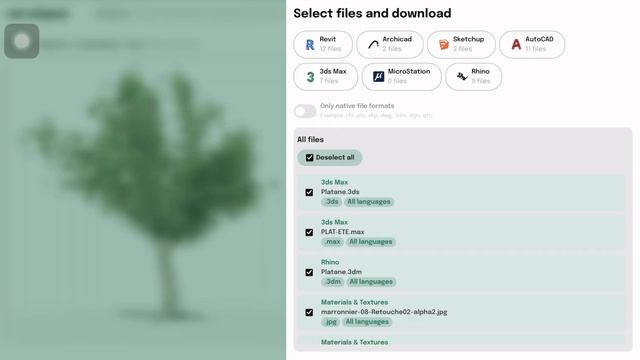The width and height of the screenshot is (640, 360).
Task: Click the 3ds Max logo icon
Action: pos(310,77)
